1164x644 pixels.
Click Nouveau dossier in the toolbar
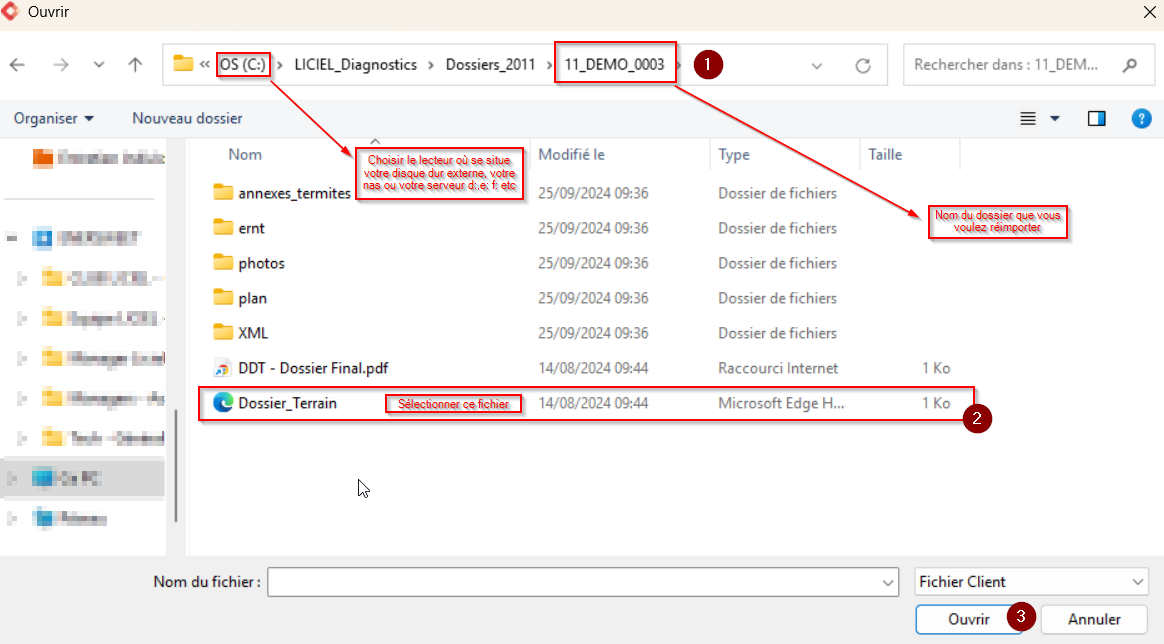(x=187, y=118)
